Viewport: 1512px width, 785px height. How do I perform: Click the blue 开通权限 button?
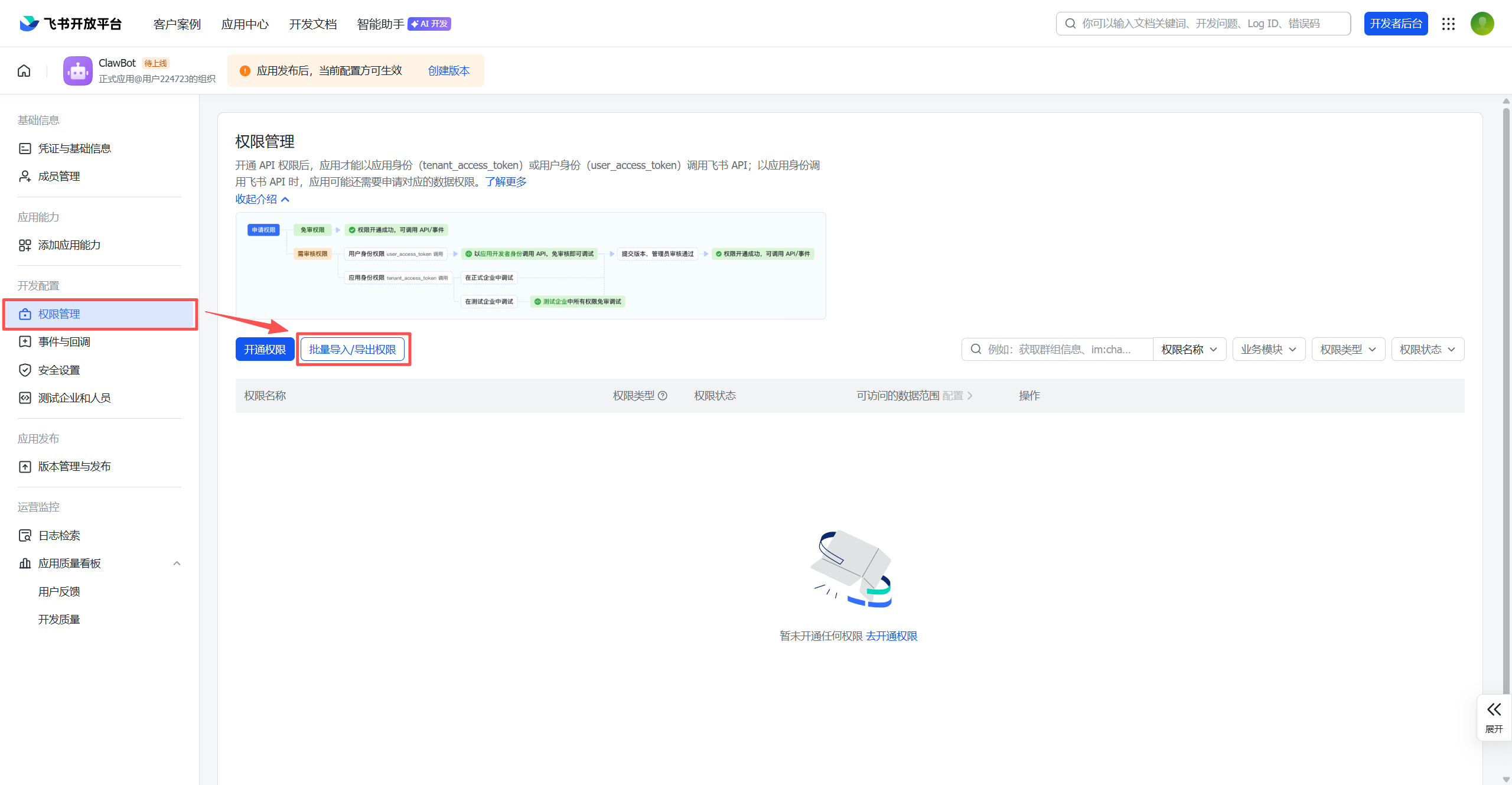(x=265, y=350)
